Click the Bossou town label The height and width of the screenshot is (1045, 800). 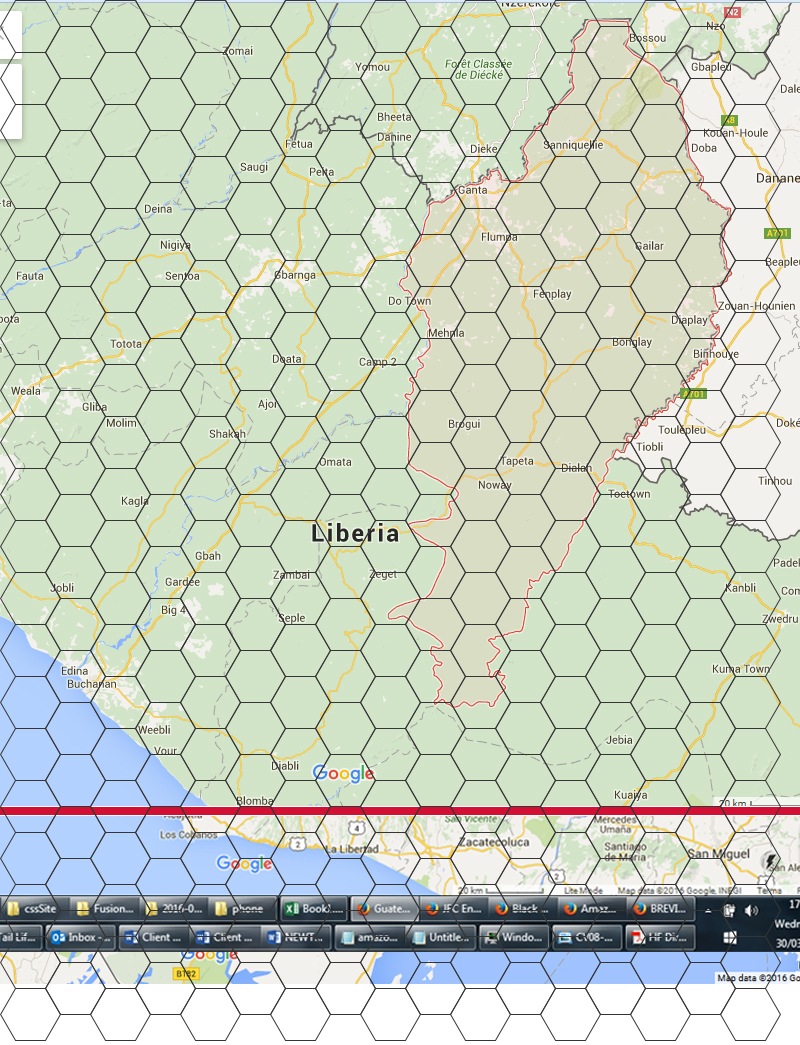click(x=647, y=38)
